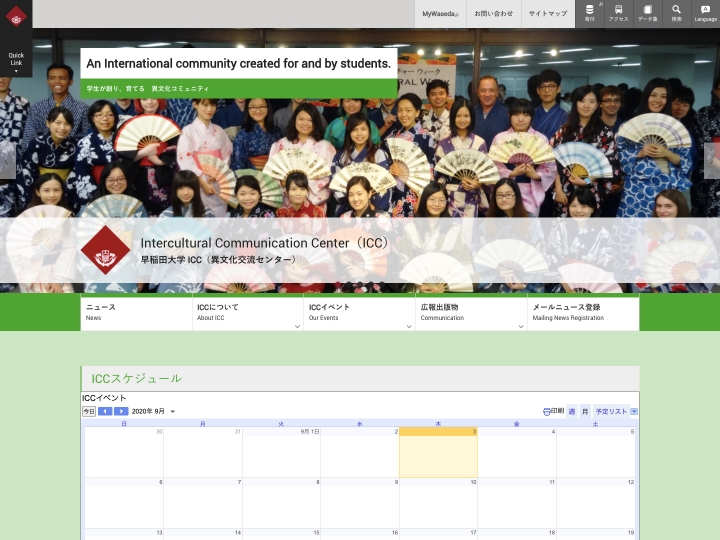Screen dimensions: 720x540
Task: Open お問い合わせ contact link
Action: (x=494, y=14)
